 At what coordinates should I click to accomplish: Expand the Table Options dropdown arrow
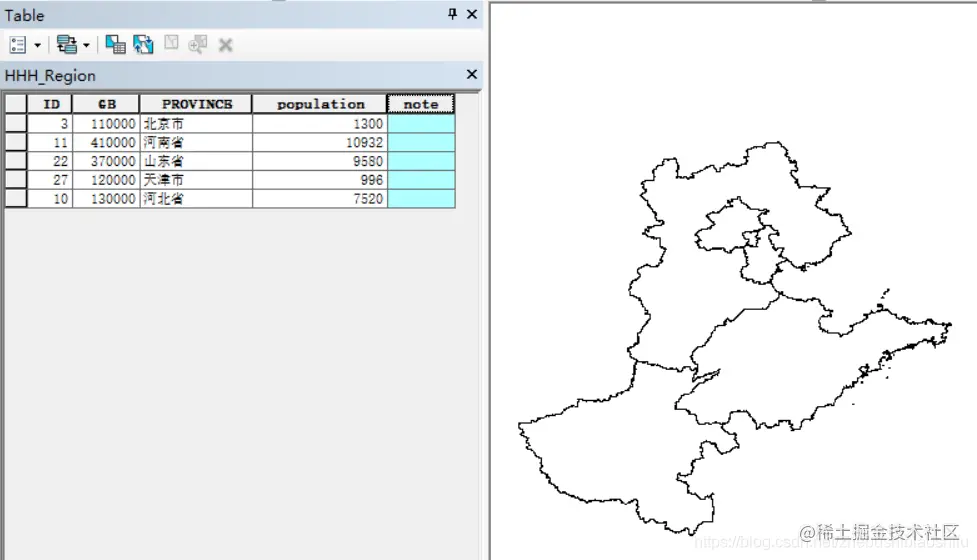(x=37, y=45)
